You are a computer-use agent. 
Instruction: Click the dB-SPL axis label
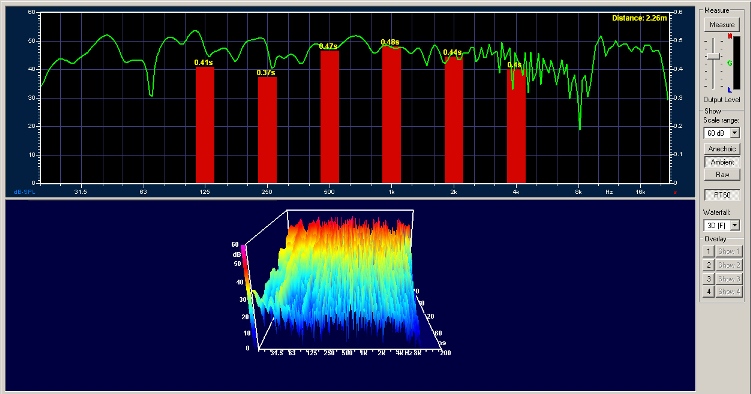coord(24,192)
